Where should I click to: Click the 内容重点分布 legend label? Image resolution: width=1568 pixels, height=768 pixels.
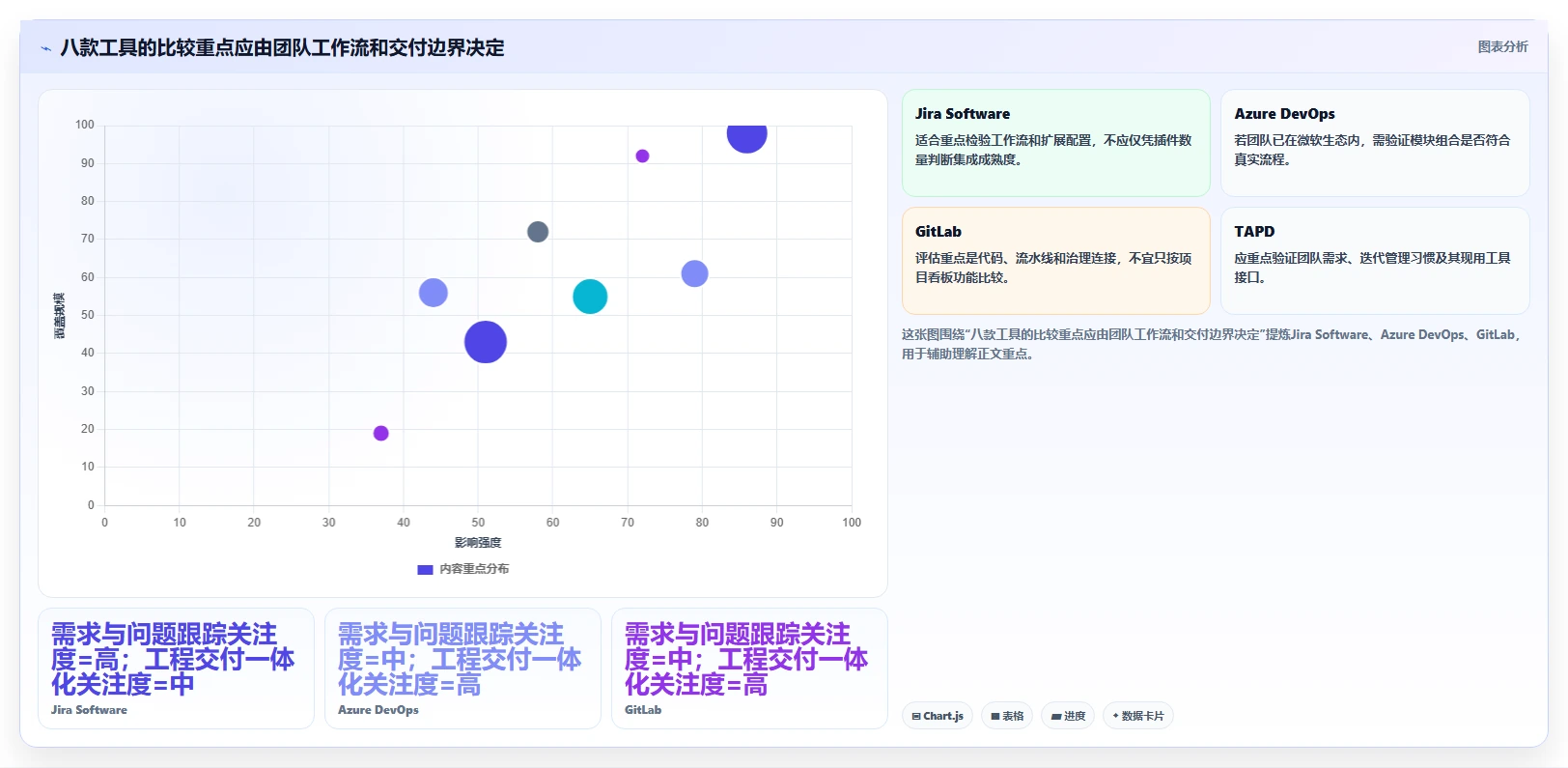coord(474,569)
